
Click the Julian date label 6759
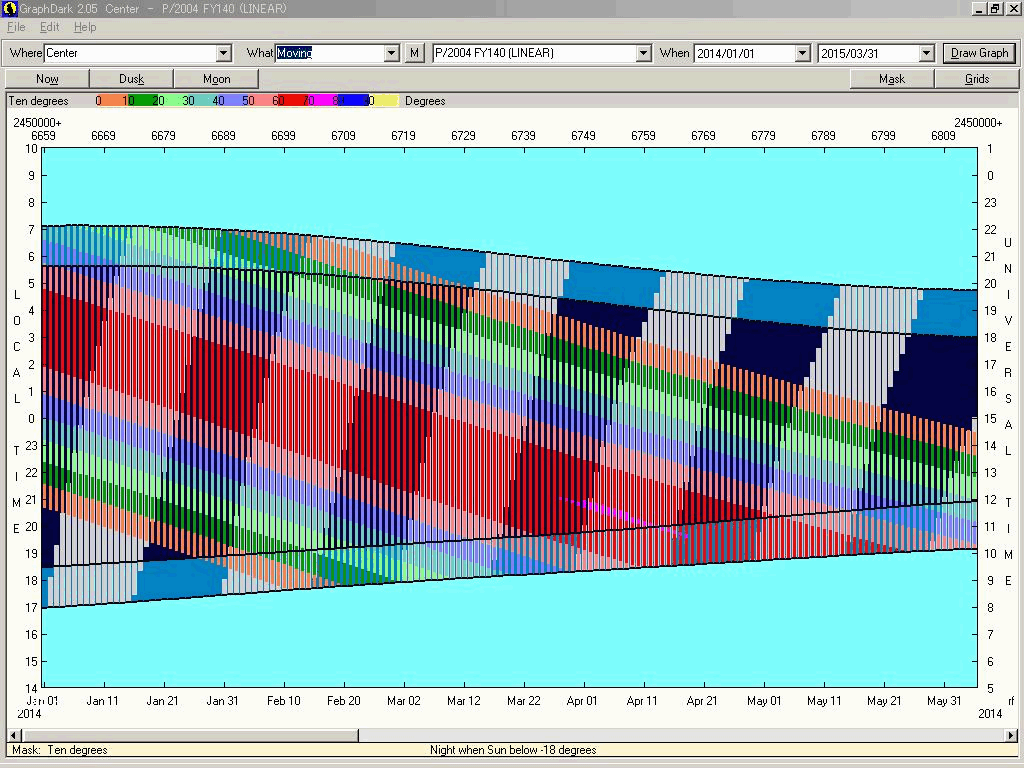[643, 136]
